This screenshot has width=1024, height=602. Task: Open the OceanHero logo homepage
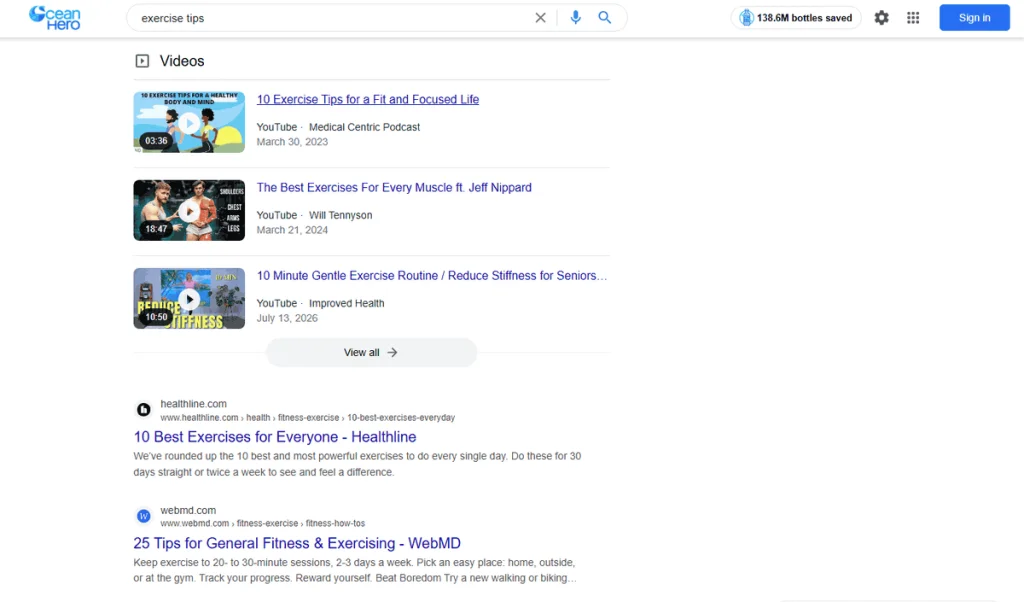pos(55,18)
